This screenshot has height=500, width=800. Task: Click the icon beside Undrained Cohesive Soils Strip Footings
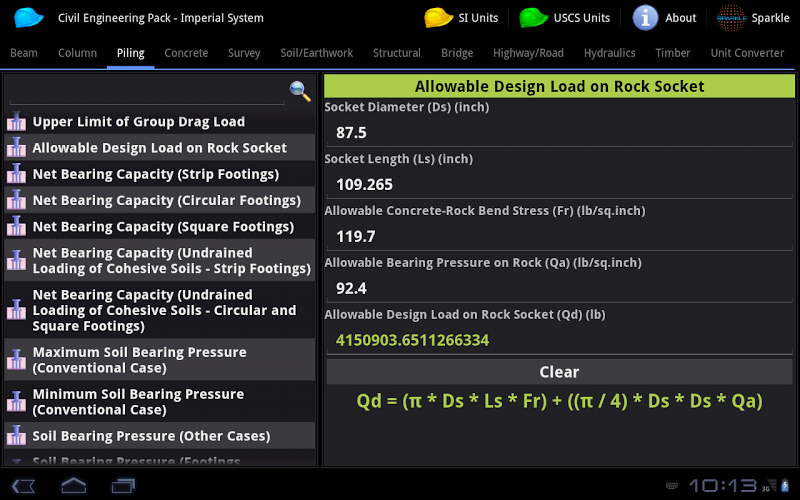(x=16, y=260)
